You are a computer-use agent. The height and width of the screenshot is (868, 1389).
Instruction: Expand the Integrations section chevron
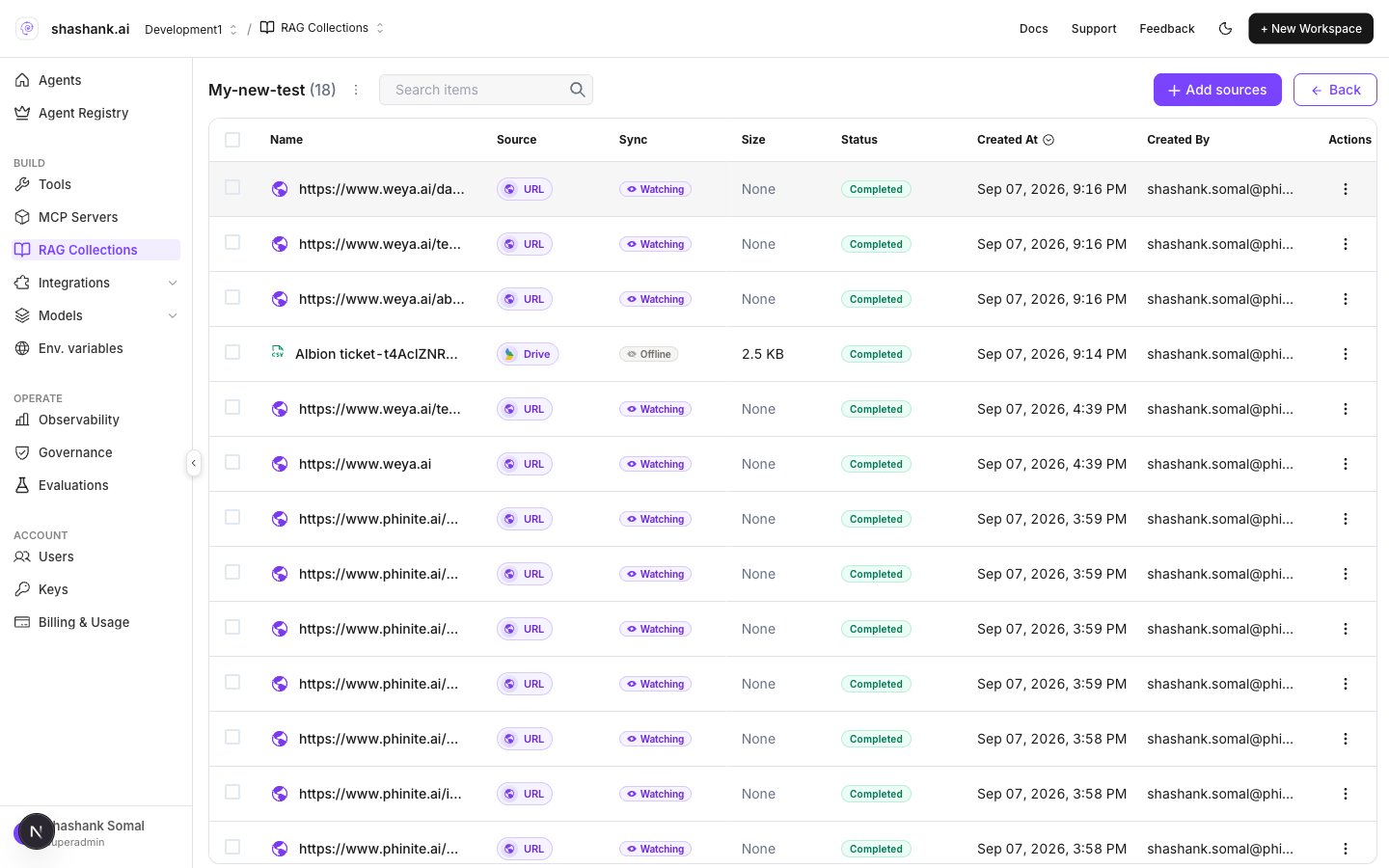[x=173, y=283]
